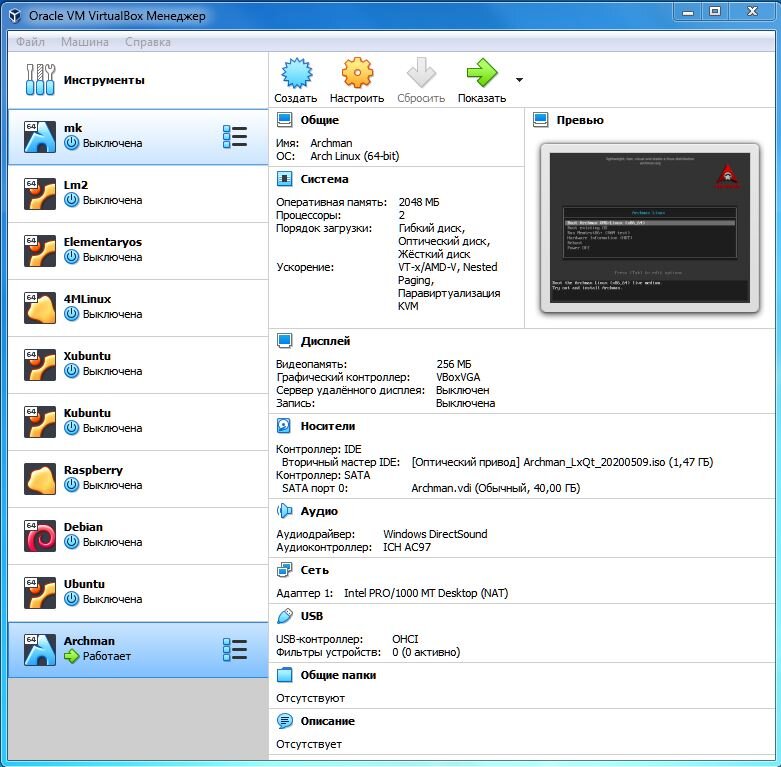The height and width of the screenshot is (767, 781).
Task: Click the Общие папки folder icon
Action: point(284,675)
